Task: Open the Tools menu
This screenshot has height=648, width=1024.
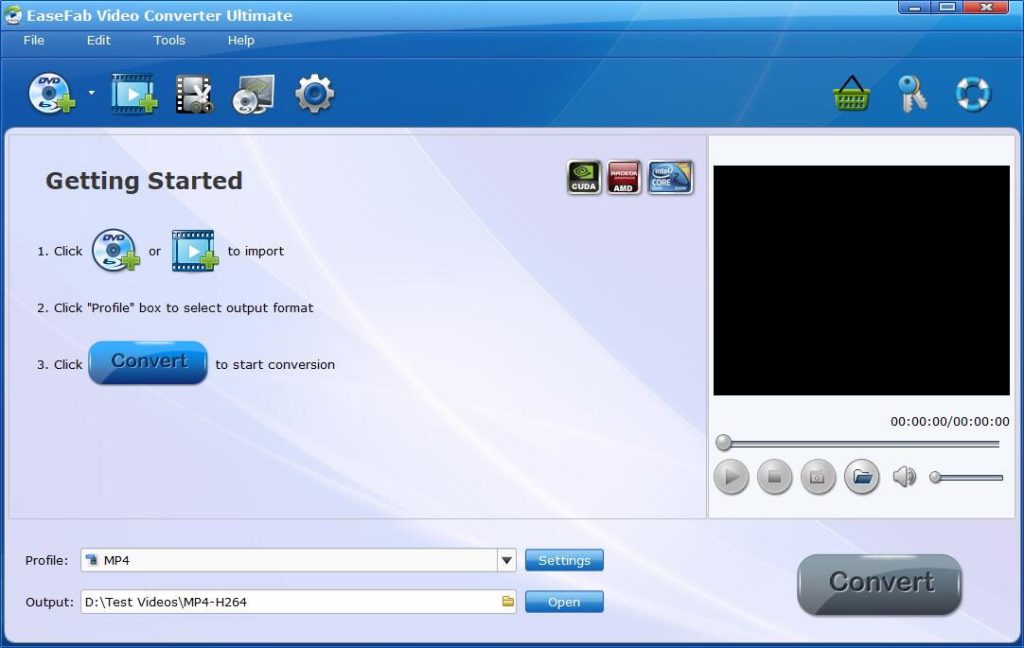Action: 169,40
